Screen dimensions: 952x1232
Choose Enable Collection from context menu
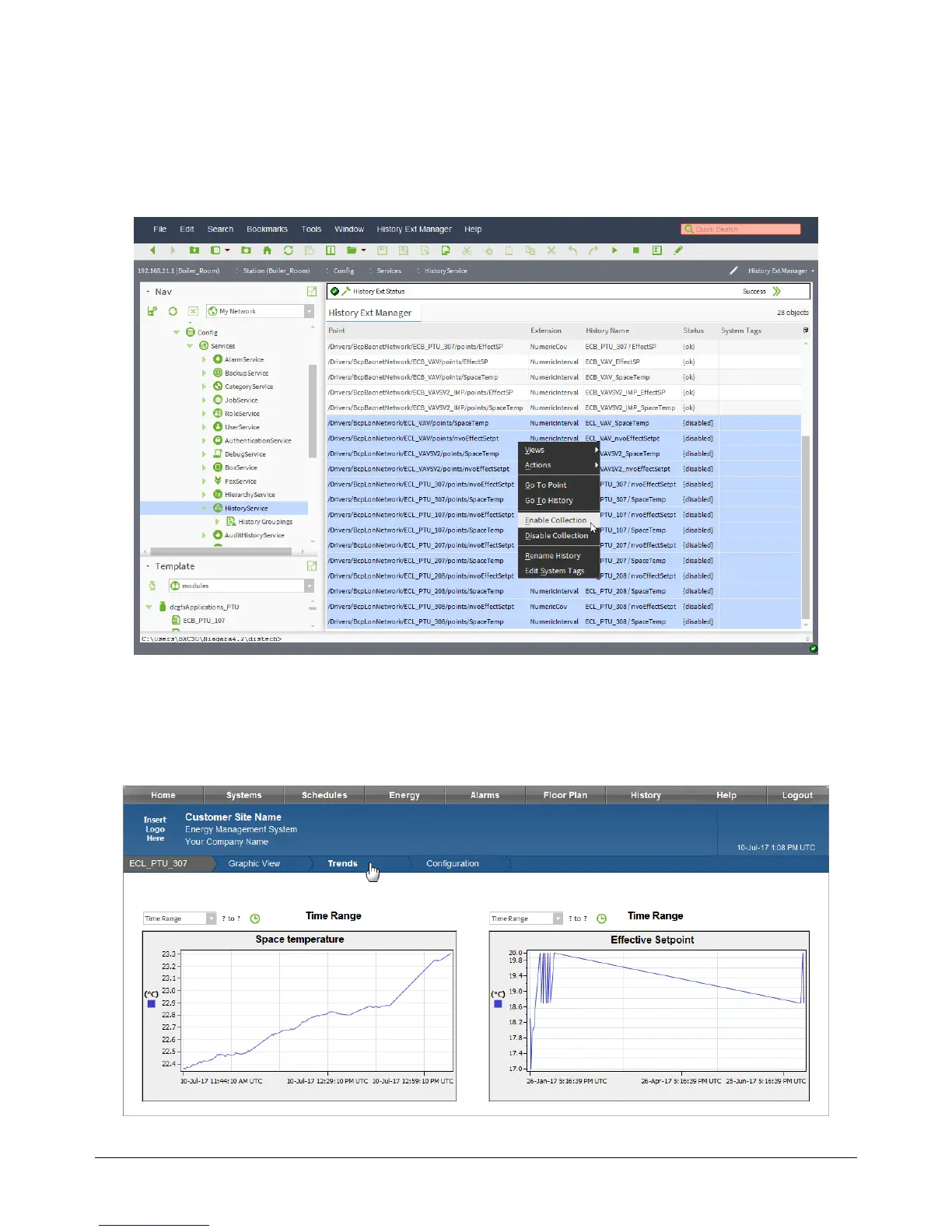pyautogui.click(x=558, y=520)
